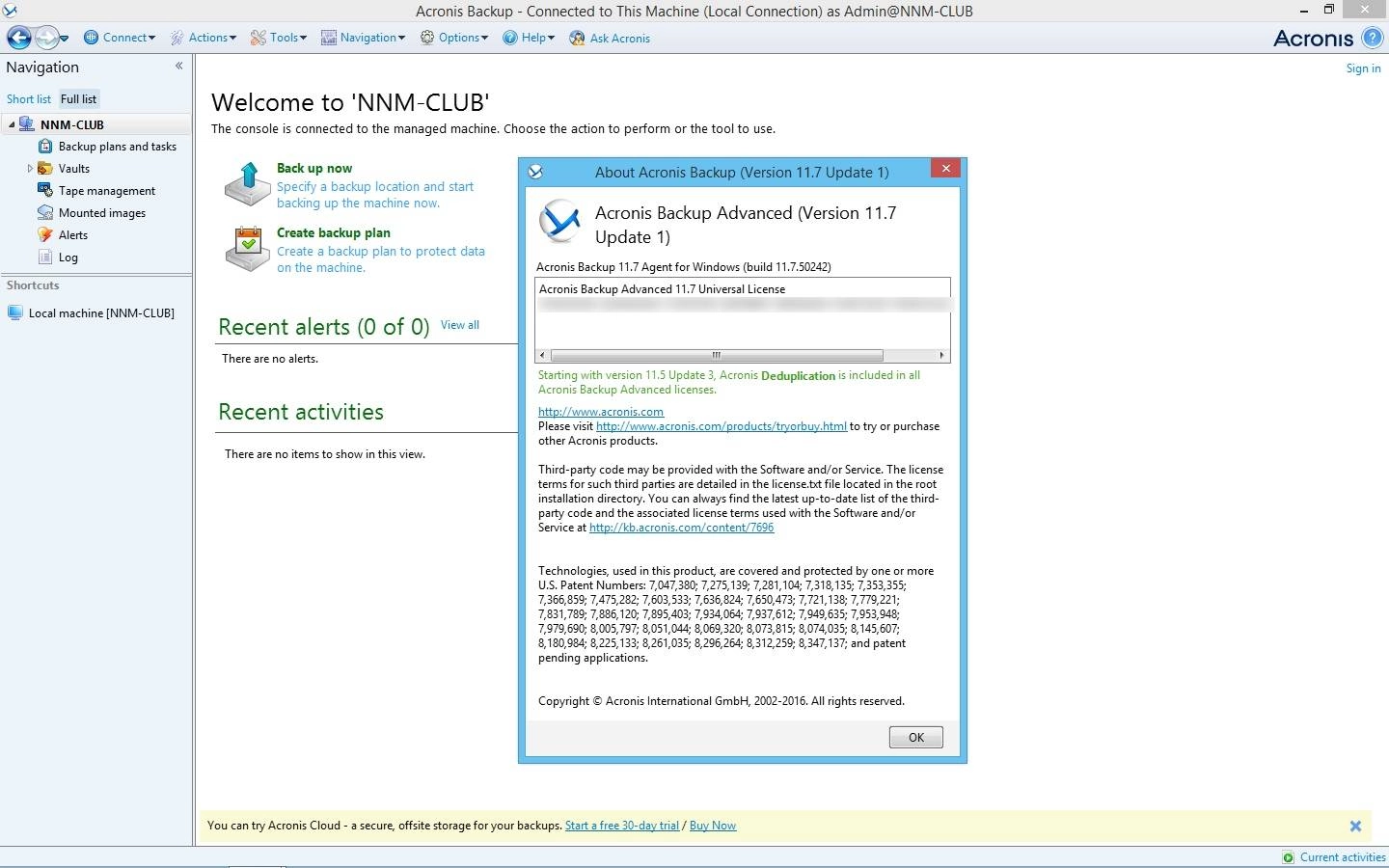The width and height of the screenshot is (1389, 868).
Task: Expand the Vaults tree node
Action: [x=30, y=169]
